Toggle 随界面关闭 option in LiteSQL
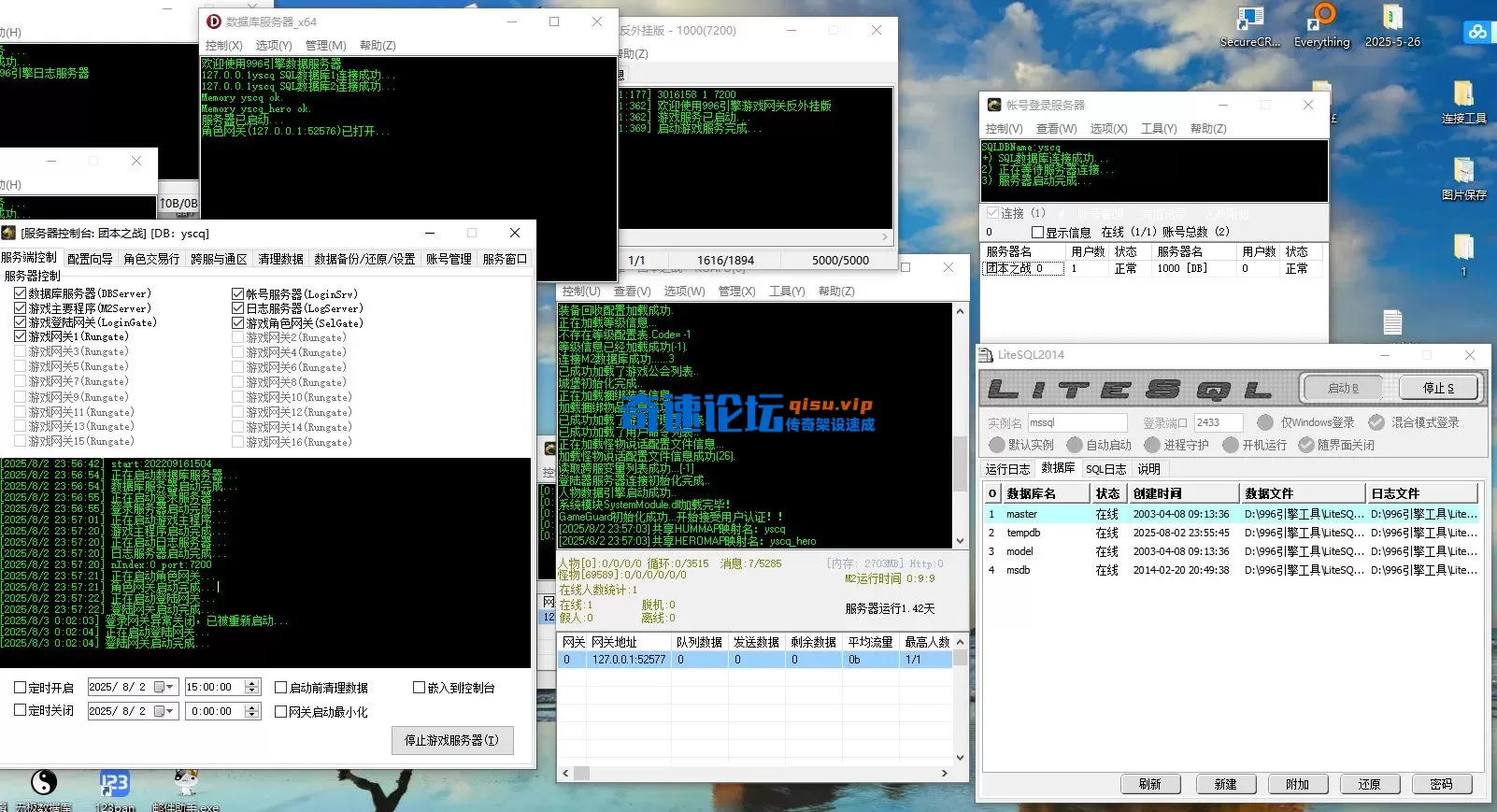The height and width of the screenshot is (812, 1497). (x=1306, y=445)
